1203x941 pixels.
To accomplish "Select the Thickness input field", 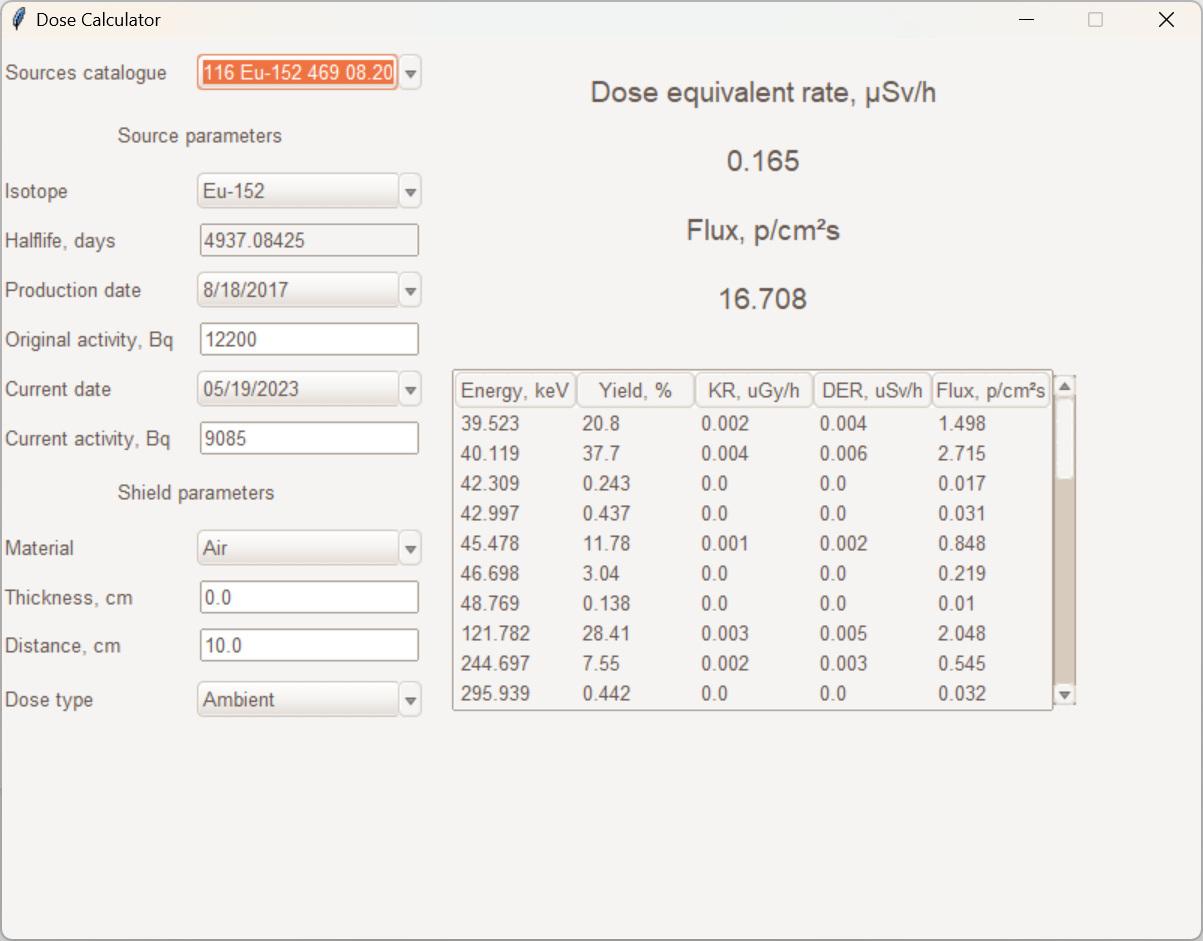I will [x=308, y=597].
